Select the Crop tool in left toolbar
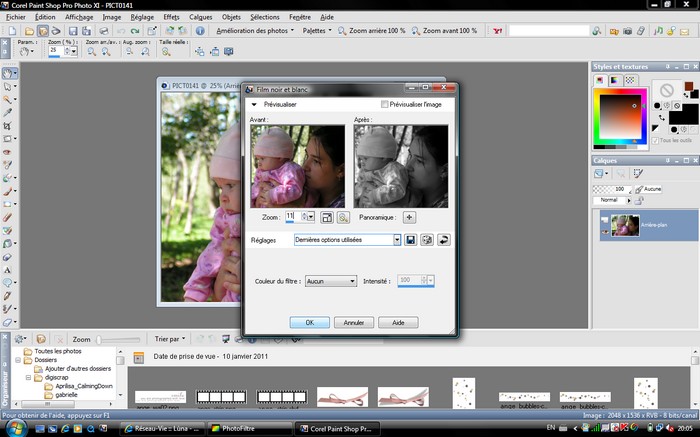Image resolution: width=700 pixels, height=437 pixels. [7, 126]
